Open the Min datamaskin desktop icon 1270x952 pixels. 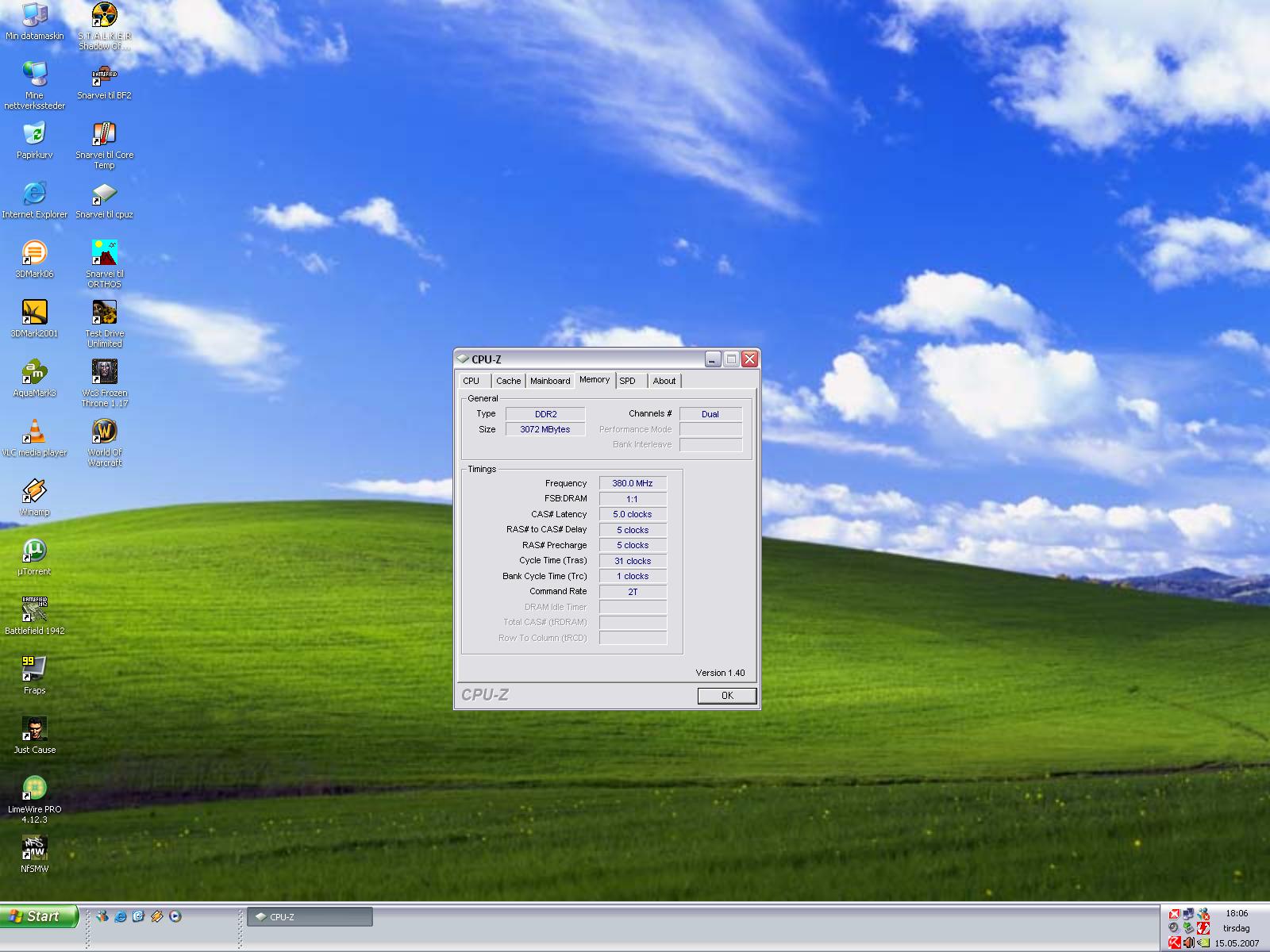(34, 21)
